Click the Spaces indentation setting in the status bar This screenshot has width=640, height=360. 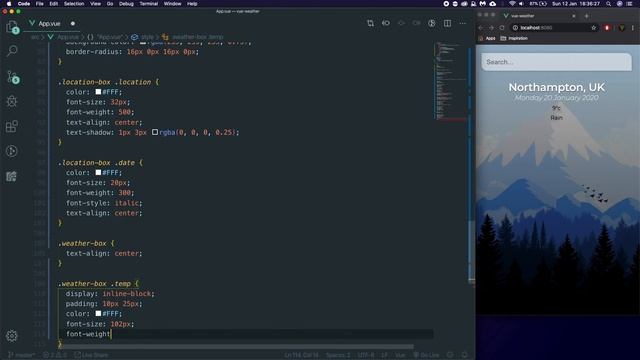(x=338, y=355)
